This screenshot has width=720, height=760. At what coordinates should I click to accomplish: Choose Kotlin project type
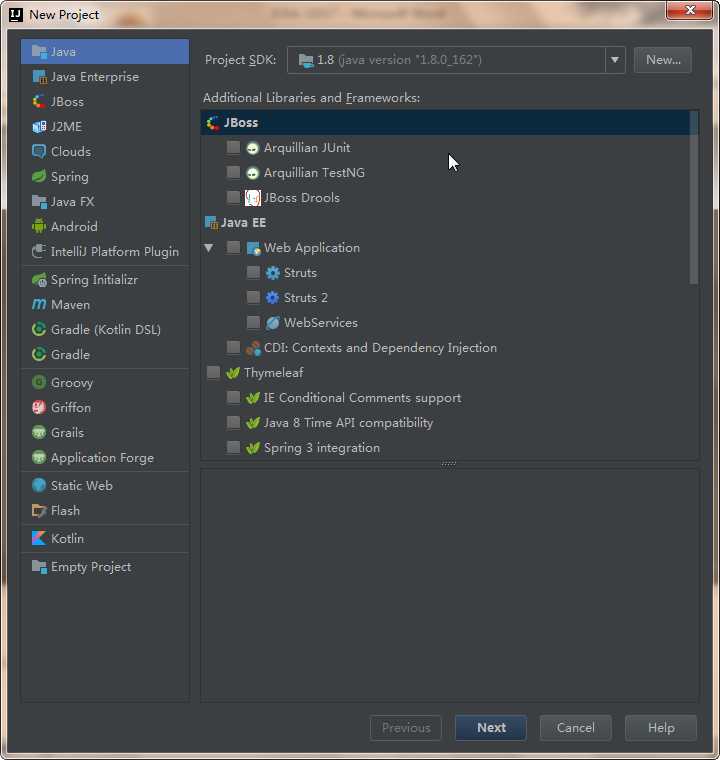pos(105,538)
